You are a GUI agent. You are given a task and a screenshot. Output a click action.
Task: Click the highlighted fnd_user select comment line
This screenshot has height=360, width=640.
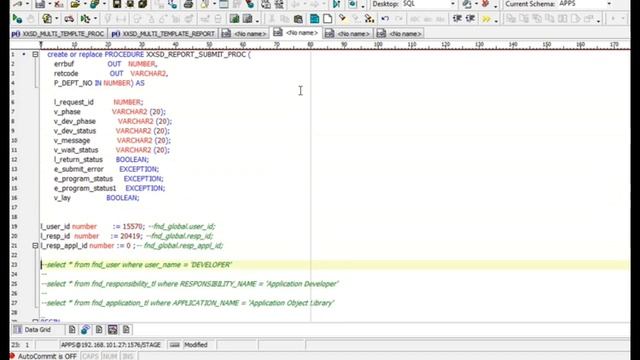tap(136, 264)
